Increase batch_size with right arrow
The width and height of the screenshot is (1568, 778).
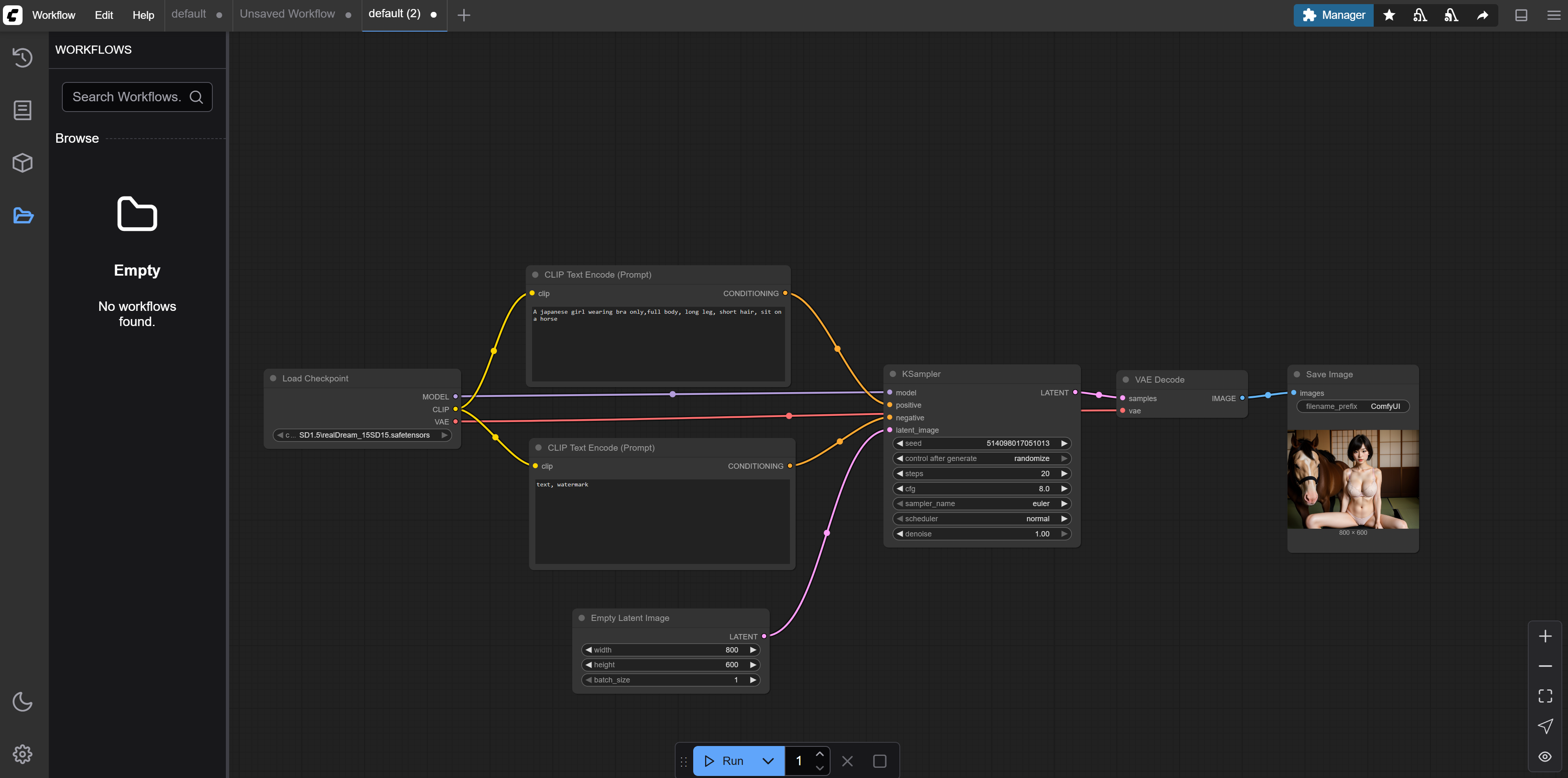click(x=753, y=680)
